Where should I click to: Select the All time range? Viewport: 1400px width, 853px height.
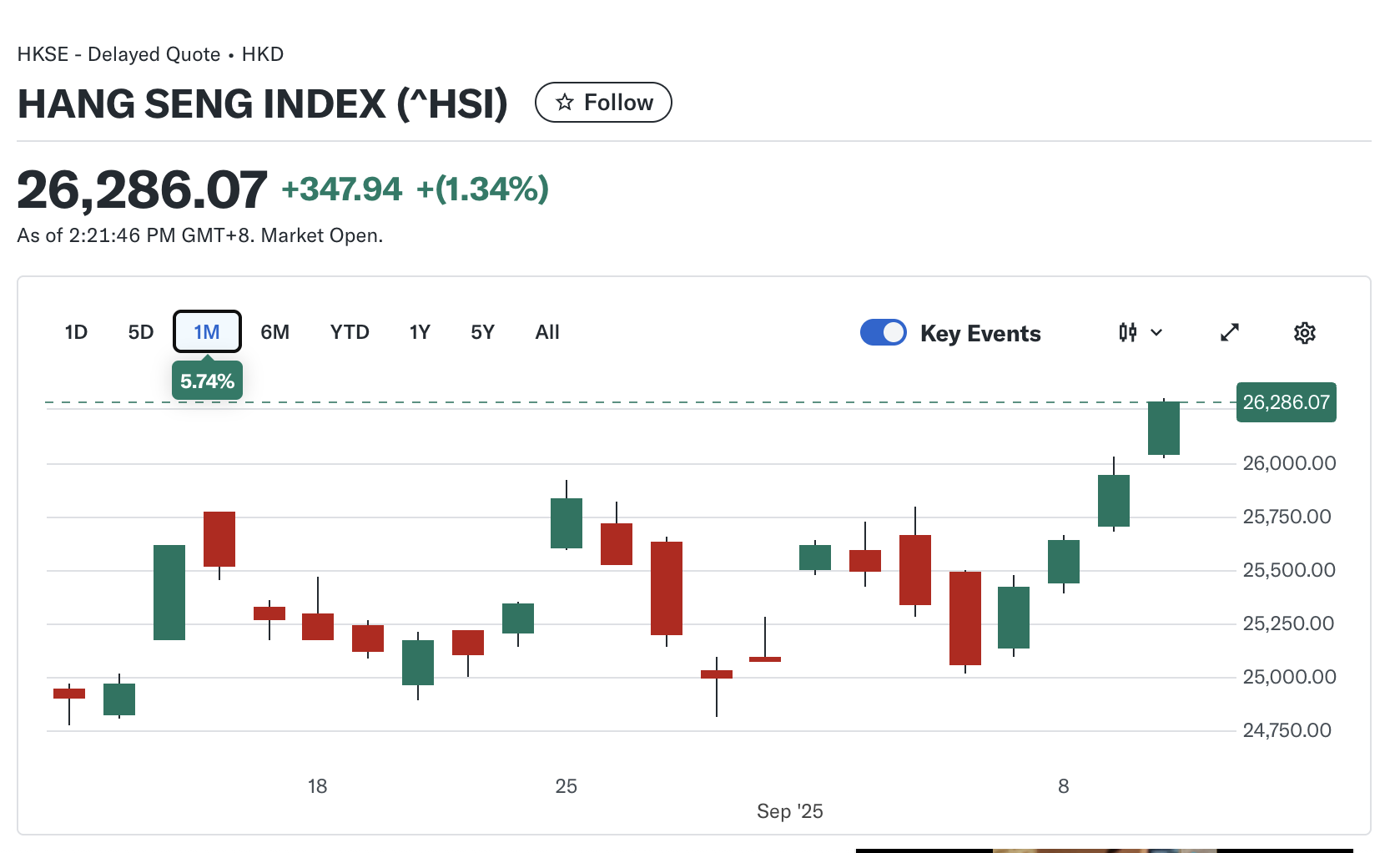coord(547,332)
